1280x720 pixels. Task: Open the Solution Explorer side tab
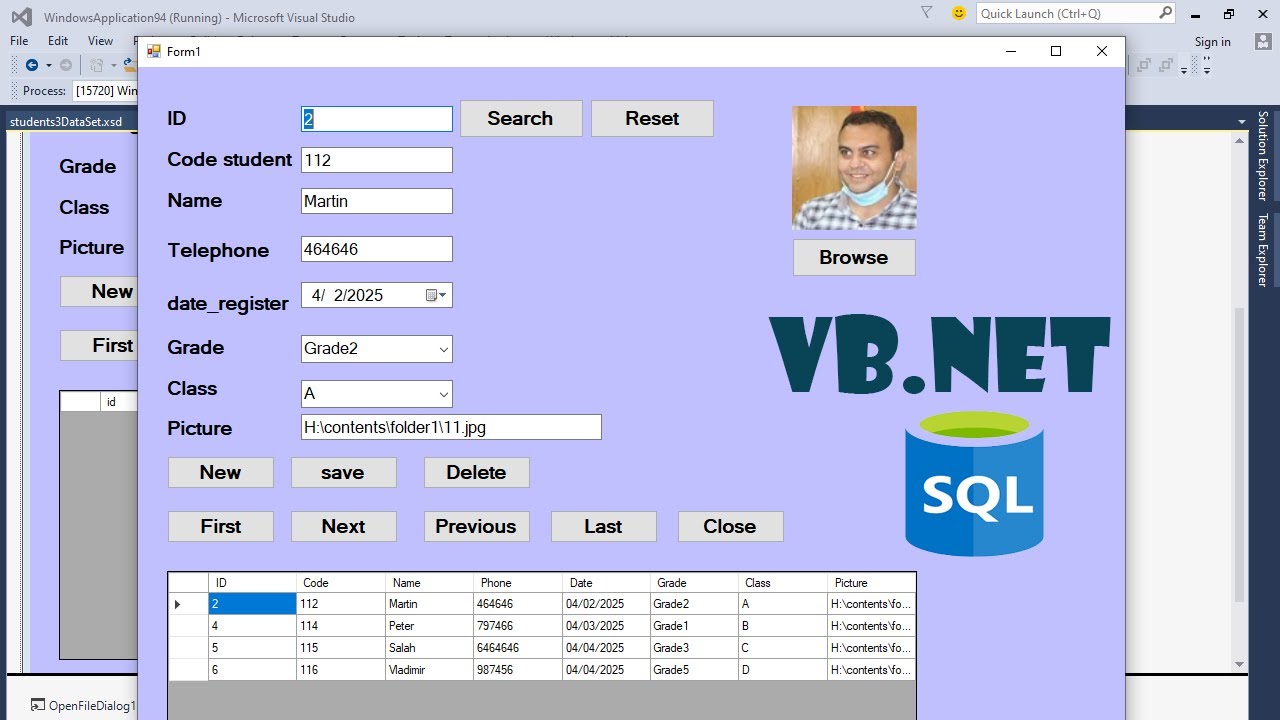(1262, 156)
